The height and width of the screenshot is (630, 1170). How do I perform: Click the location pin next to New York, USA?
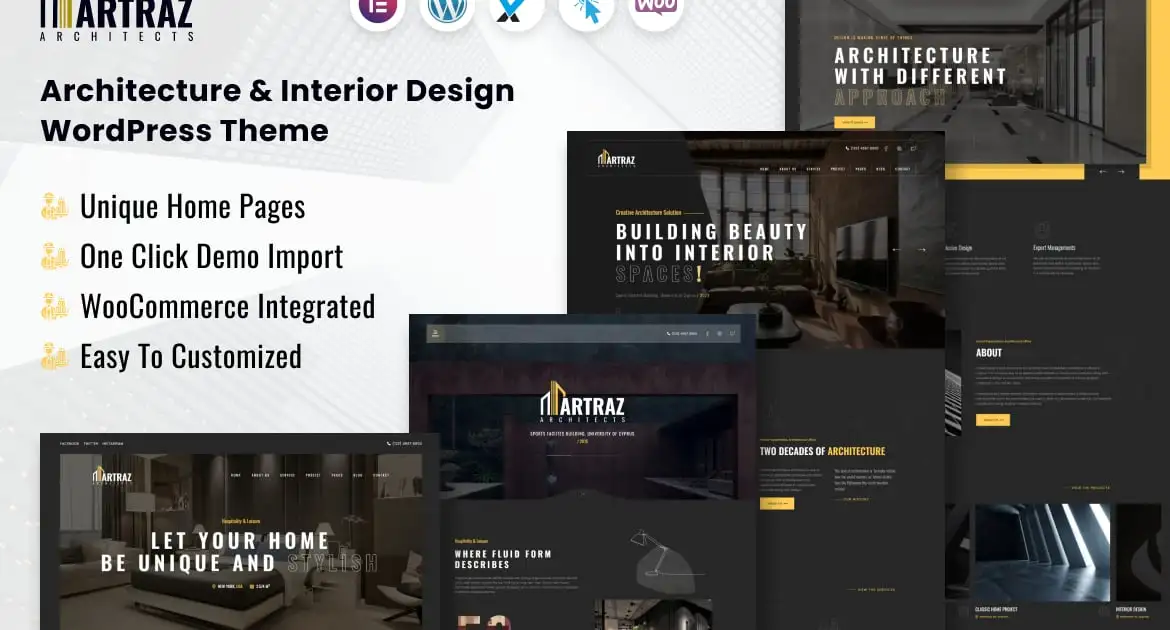pyautogui.click(x=214, y=587)
